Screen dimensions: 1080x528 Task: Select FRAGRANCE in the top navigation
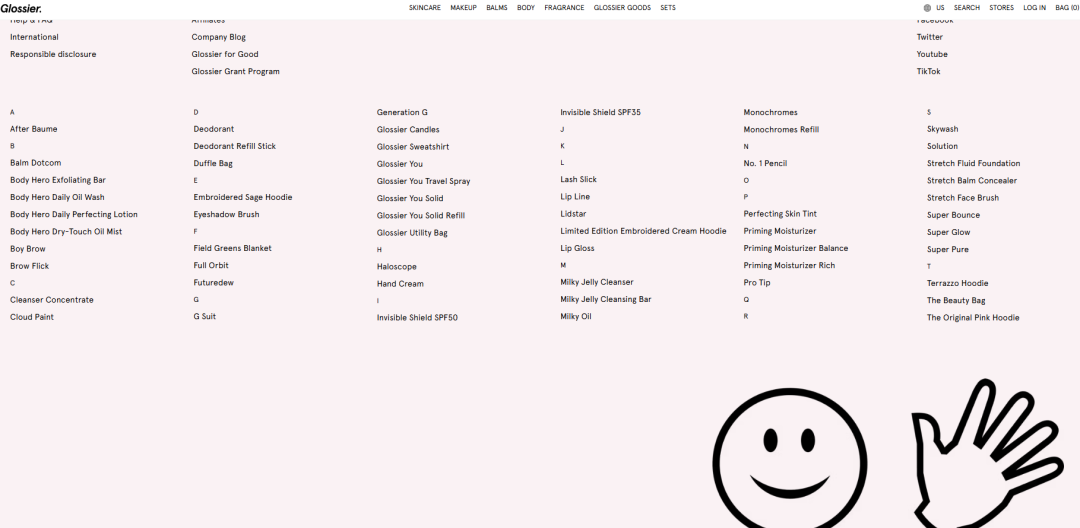pos(564,8)
